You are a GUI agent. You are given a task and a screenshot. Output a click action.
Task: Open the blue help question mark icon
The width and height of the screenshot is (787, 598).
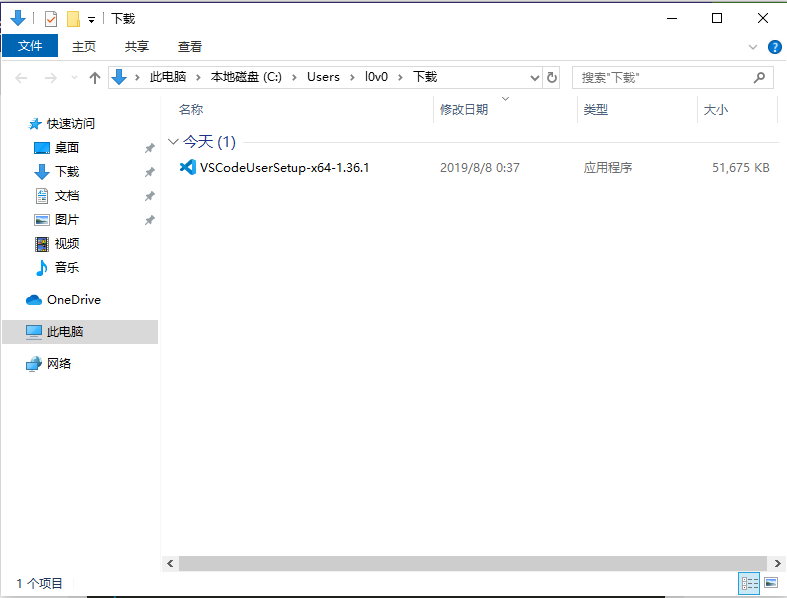pyautogui.click(x=774, y=47)
